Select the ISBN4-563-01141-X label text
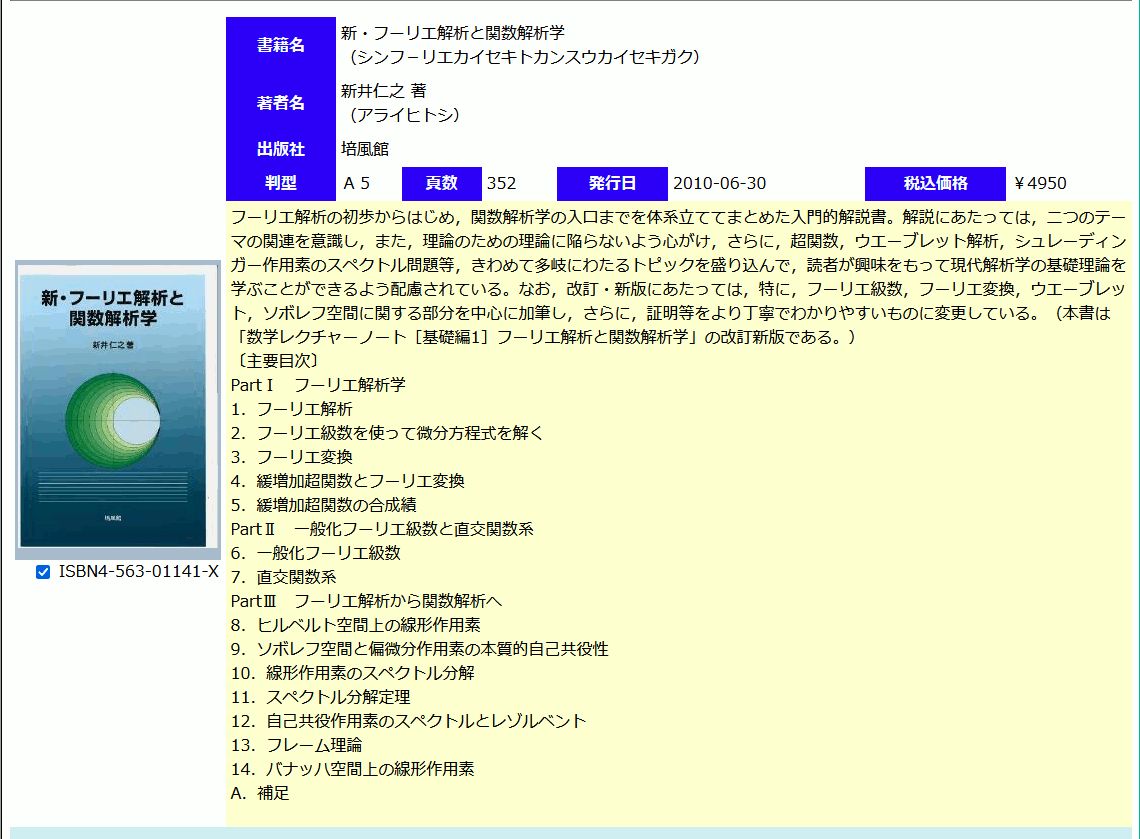 point(139,571)
